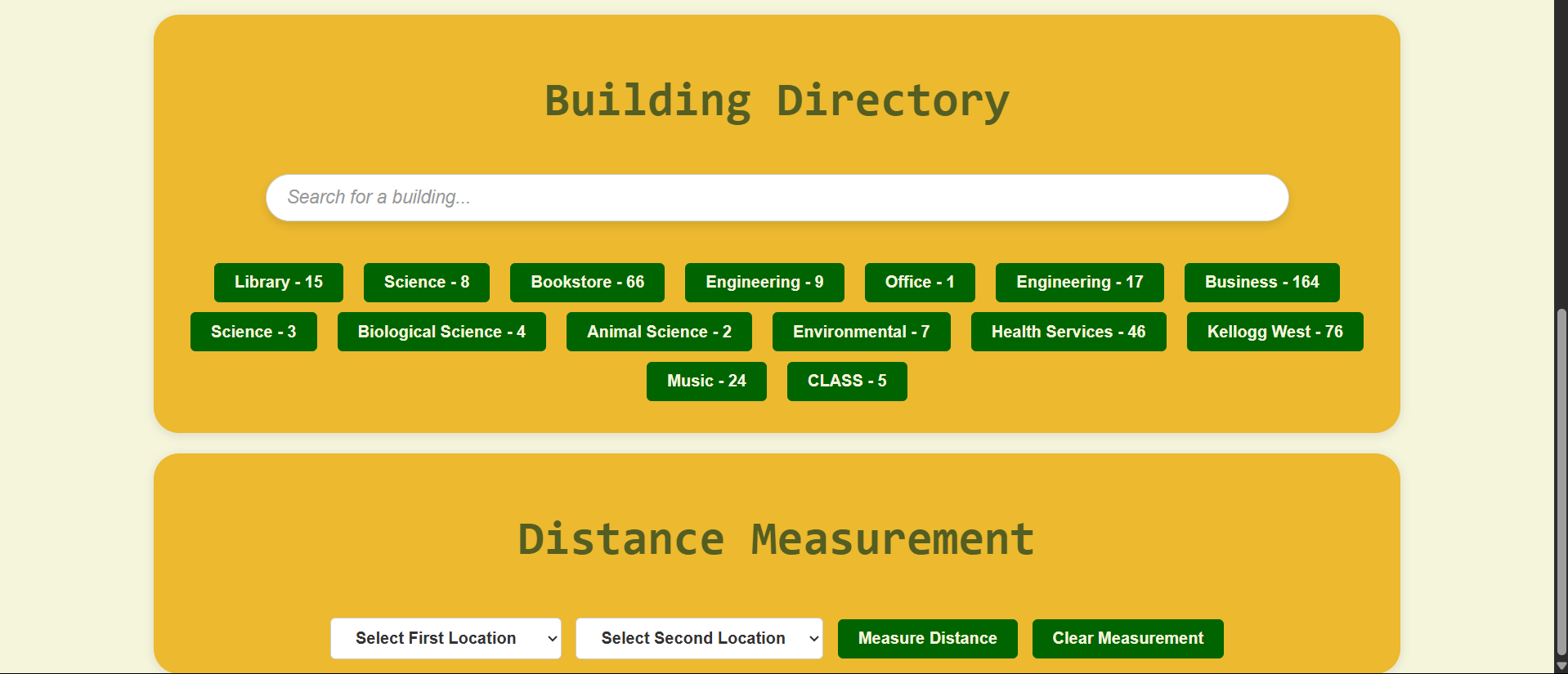
Task: Select Engineering - 9 building
Action: pyautogui.click(x=764, y=283)
